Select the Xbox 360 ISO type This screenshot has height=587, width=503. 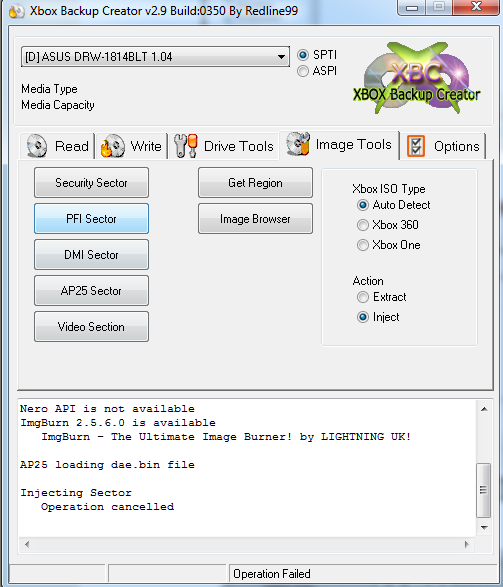point(362,225)
